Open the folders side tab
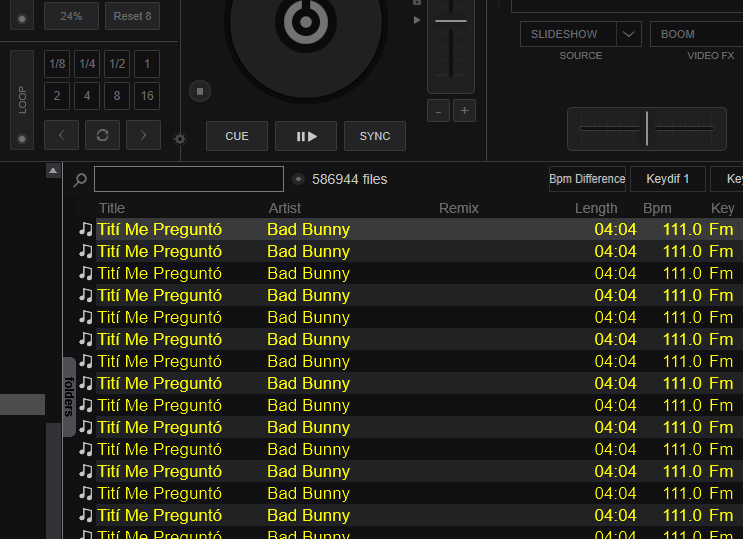Image resolution: width=743 pixels, height=539 pixels. click(69, 397)
